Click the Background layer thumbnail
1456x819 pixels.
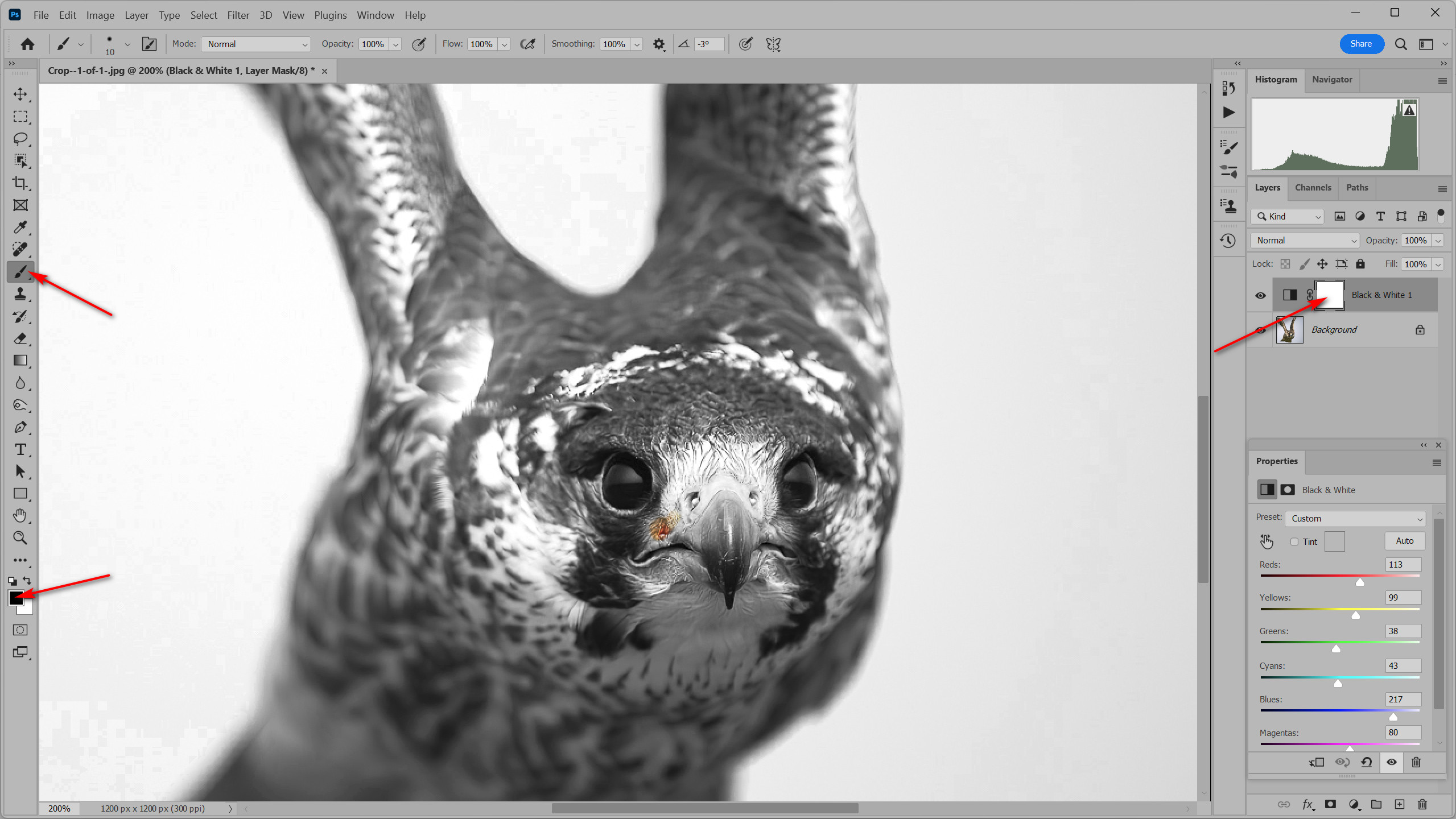tap(1289, 330)
